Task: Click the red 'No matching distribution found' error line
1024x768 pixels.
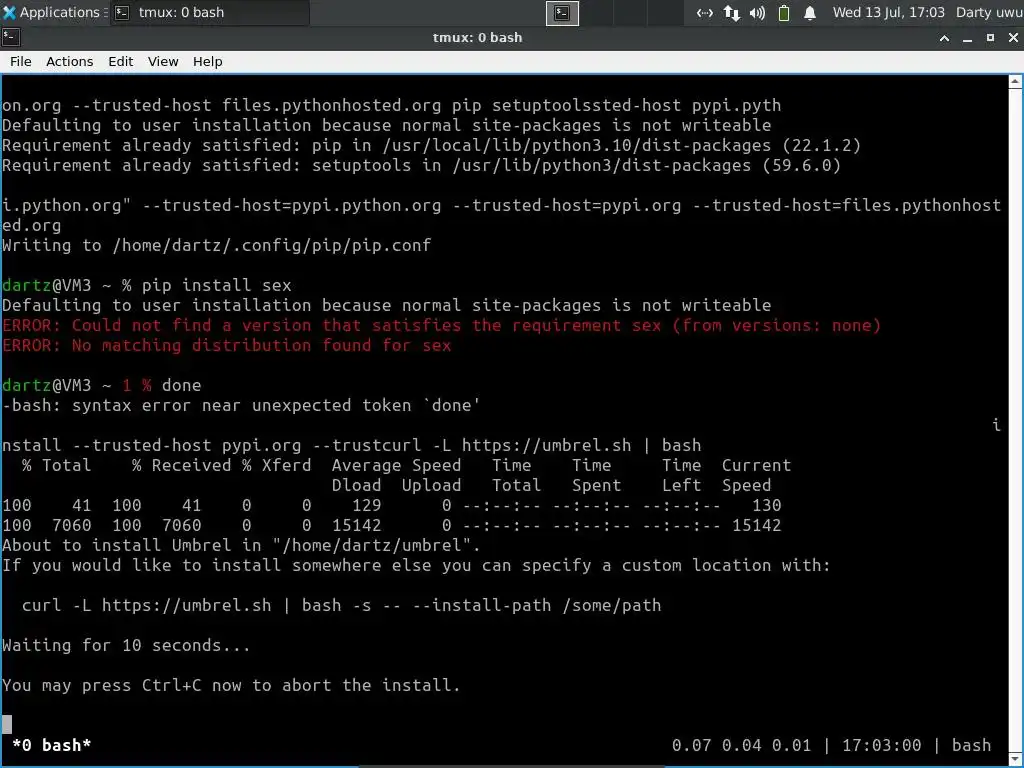Action: tap(227, 345)
